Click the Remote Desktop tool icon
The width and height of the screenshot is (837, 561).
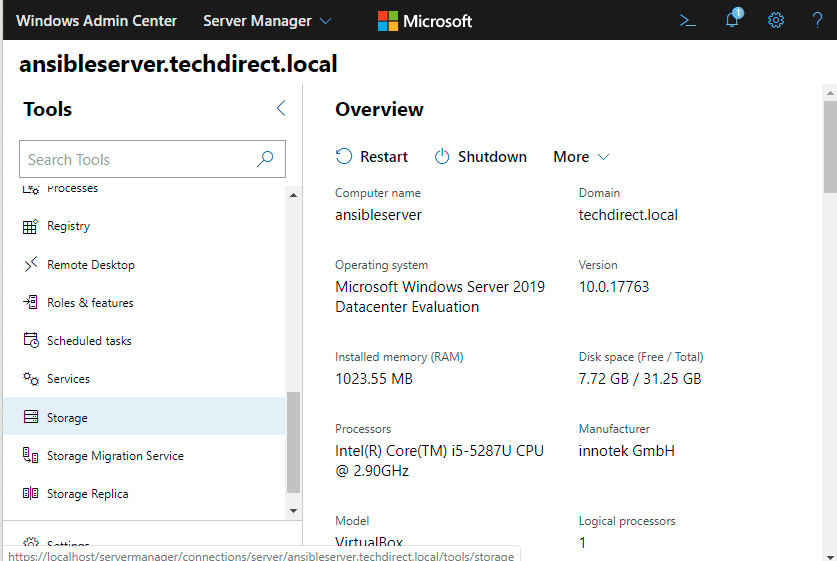(x=30, y=265)
